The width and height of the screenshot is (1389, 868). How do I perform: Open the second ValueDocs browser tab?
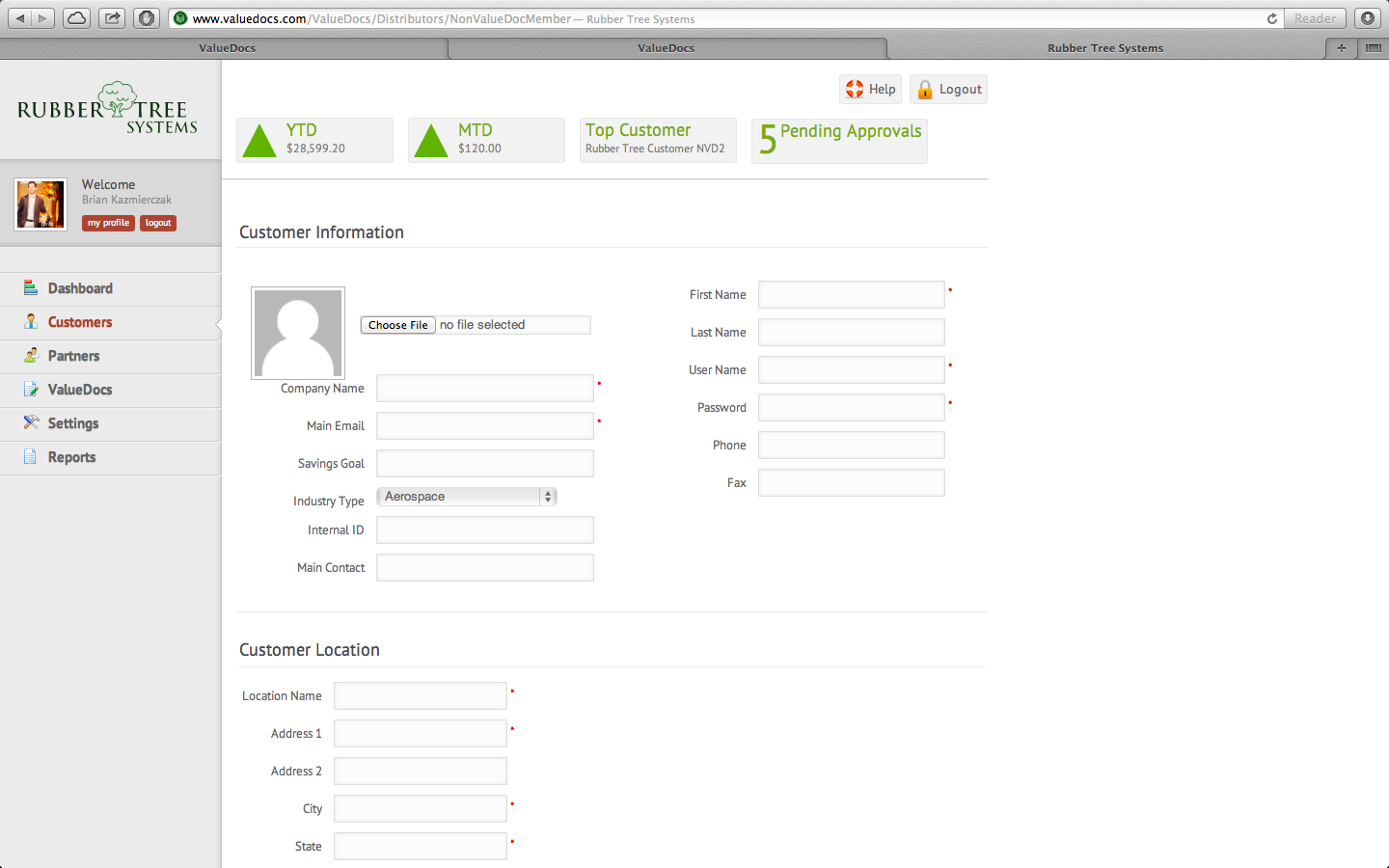666,48
